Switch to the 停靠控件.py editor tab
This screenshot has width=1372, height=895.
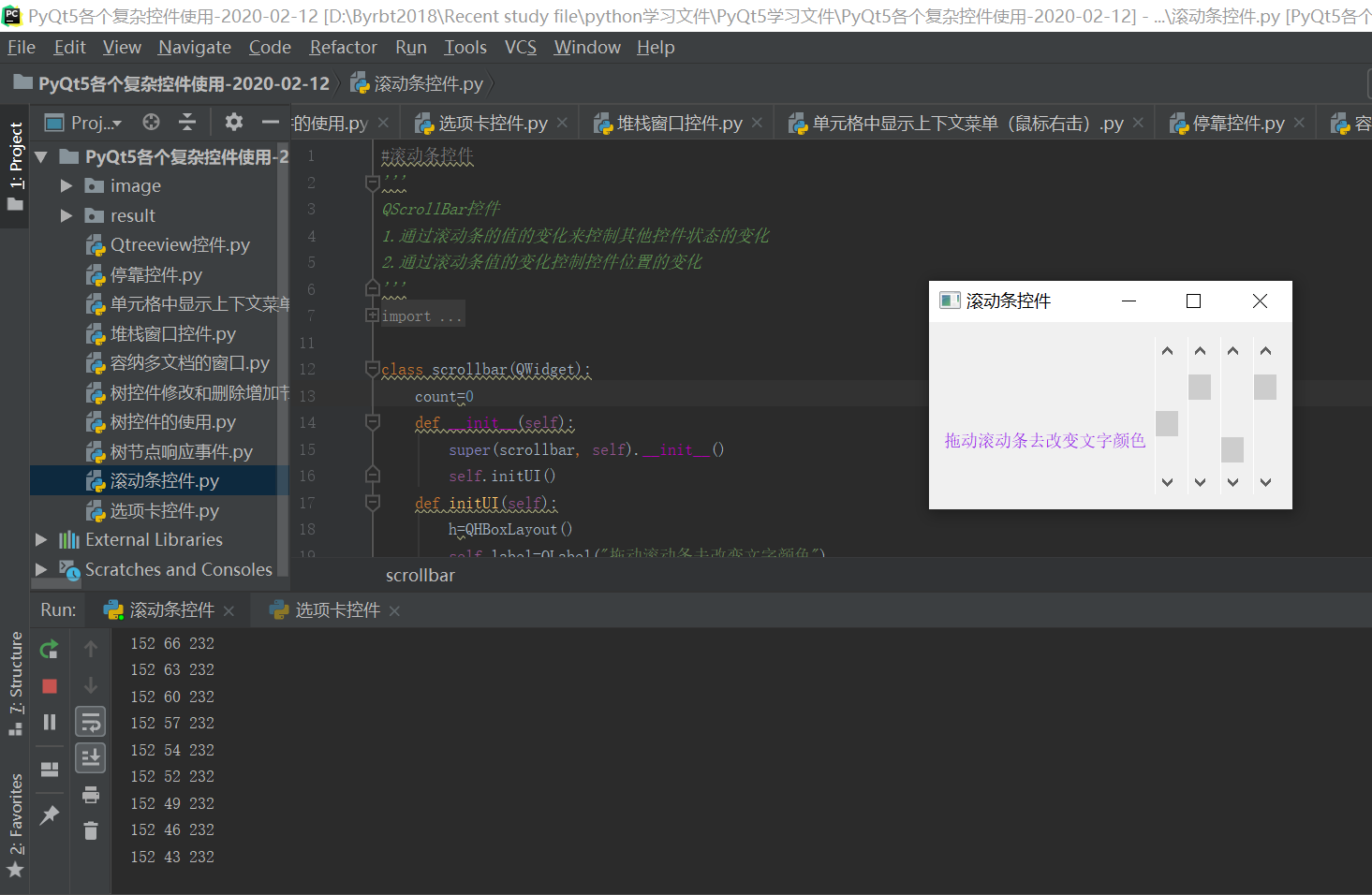point(1237,123)
